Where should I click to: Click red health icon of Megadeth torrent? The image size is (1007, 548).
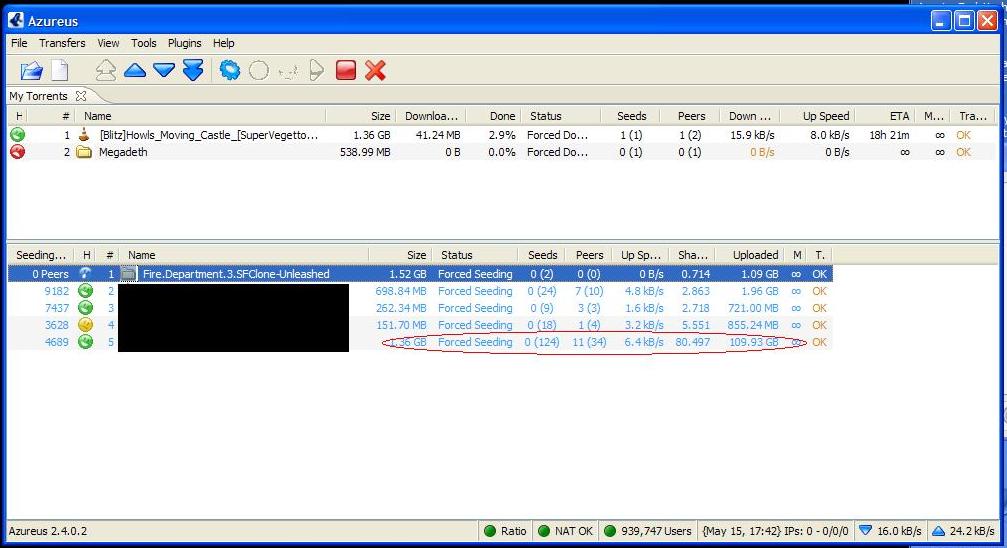(17, 152)
